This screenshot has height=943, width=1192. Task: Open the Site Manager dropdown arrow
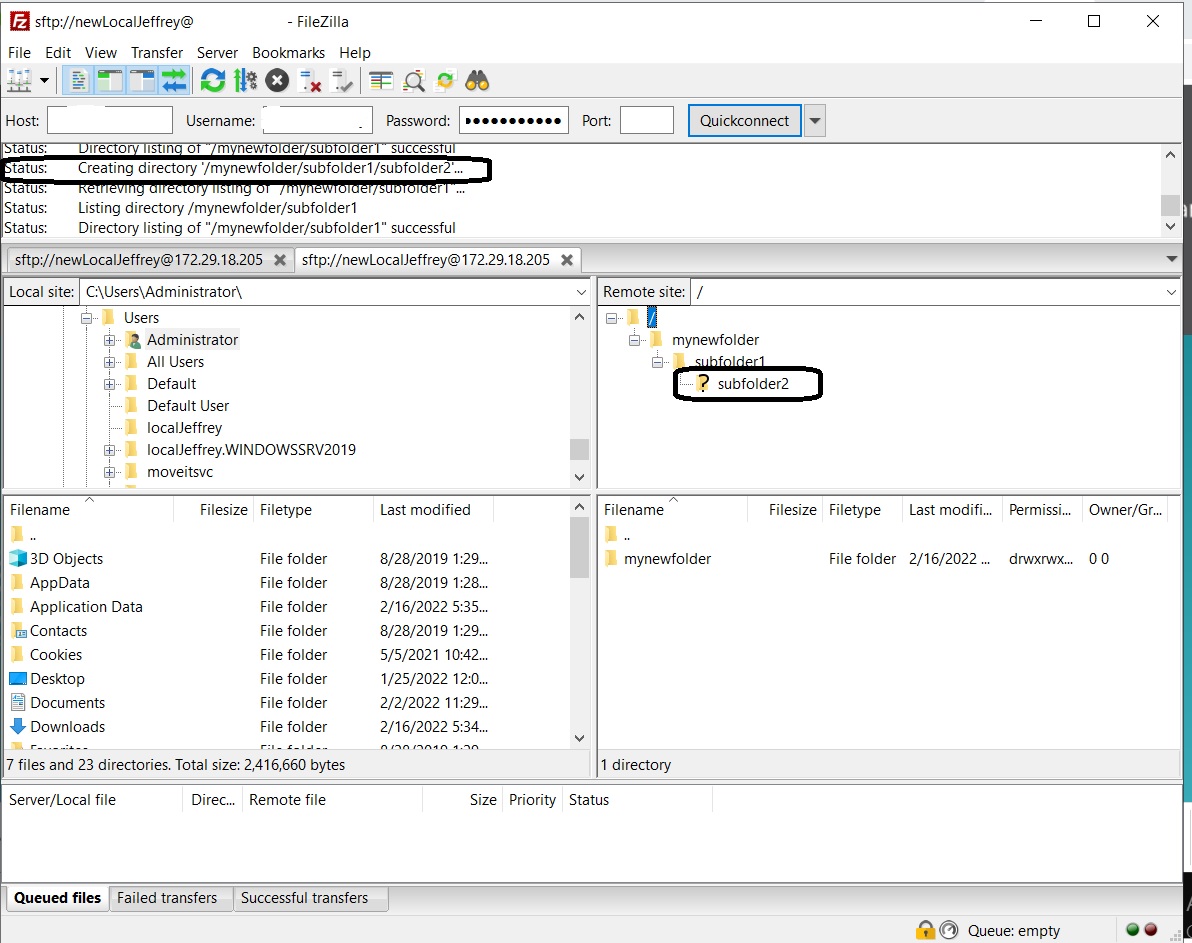(44, 80)
